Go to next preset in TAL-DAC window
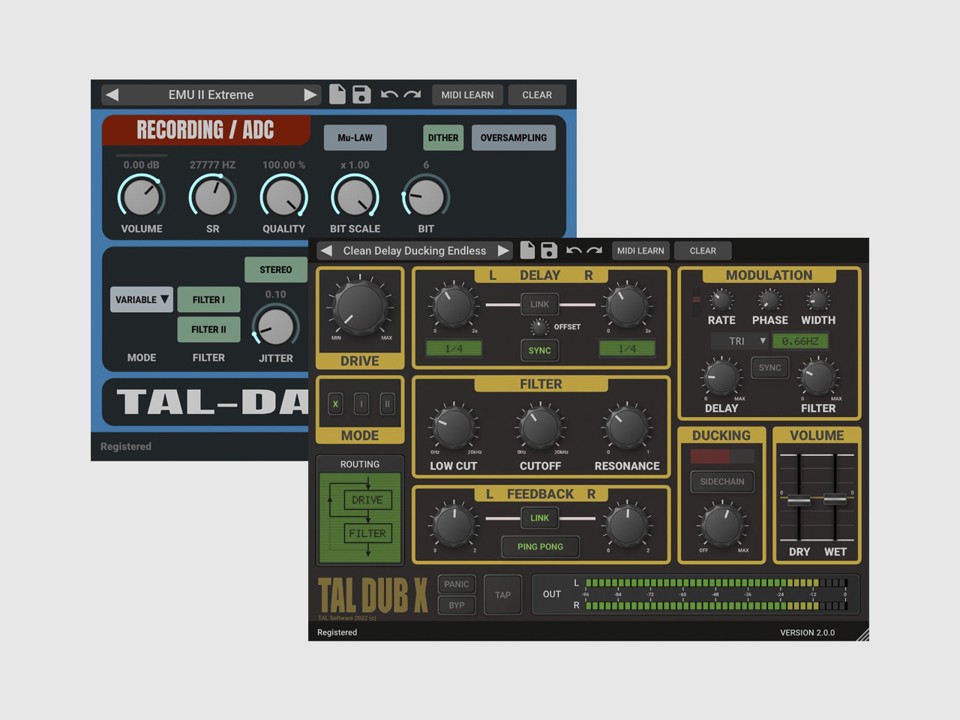This screenshot has width=960, height=720. click(310, 95)
